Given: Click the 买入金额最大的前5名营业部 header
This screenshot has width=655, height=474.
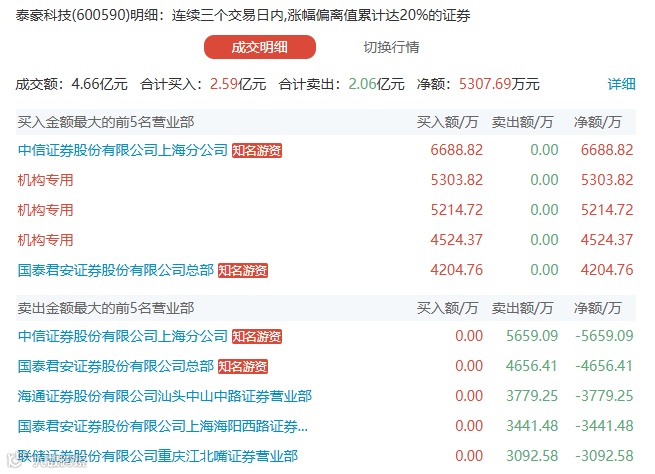Looking at the screenshot, I should coord(106,122).
